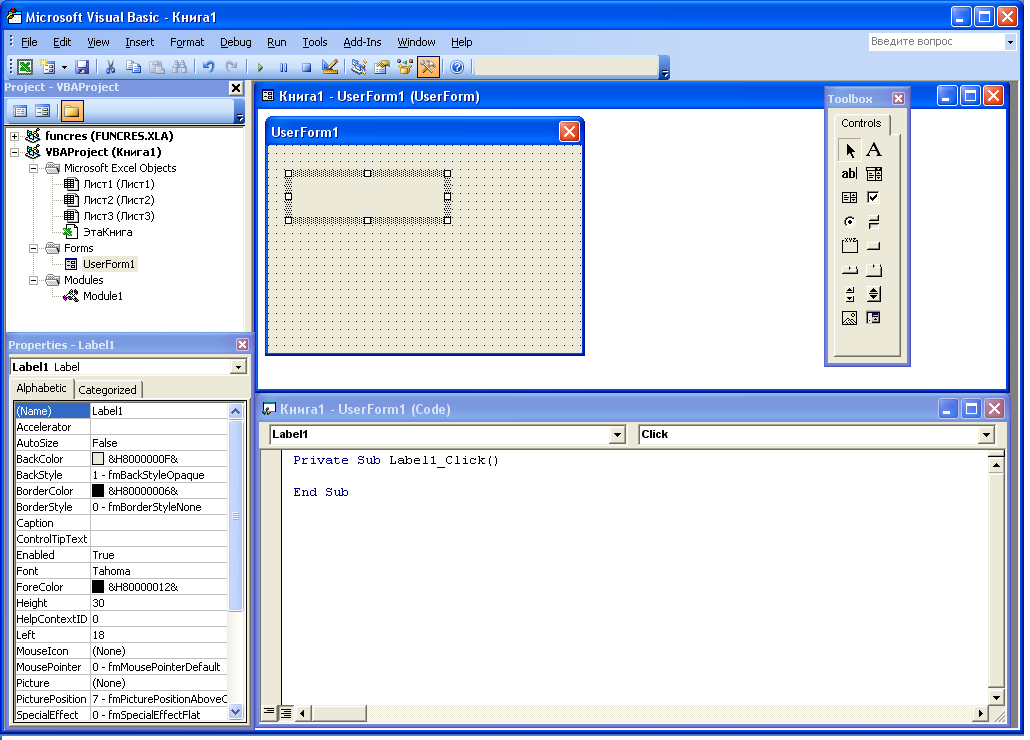The image size is (1030, 740).
Task: Click the Break pause icon
Action: 283,67
